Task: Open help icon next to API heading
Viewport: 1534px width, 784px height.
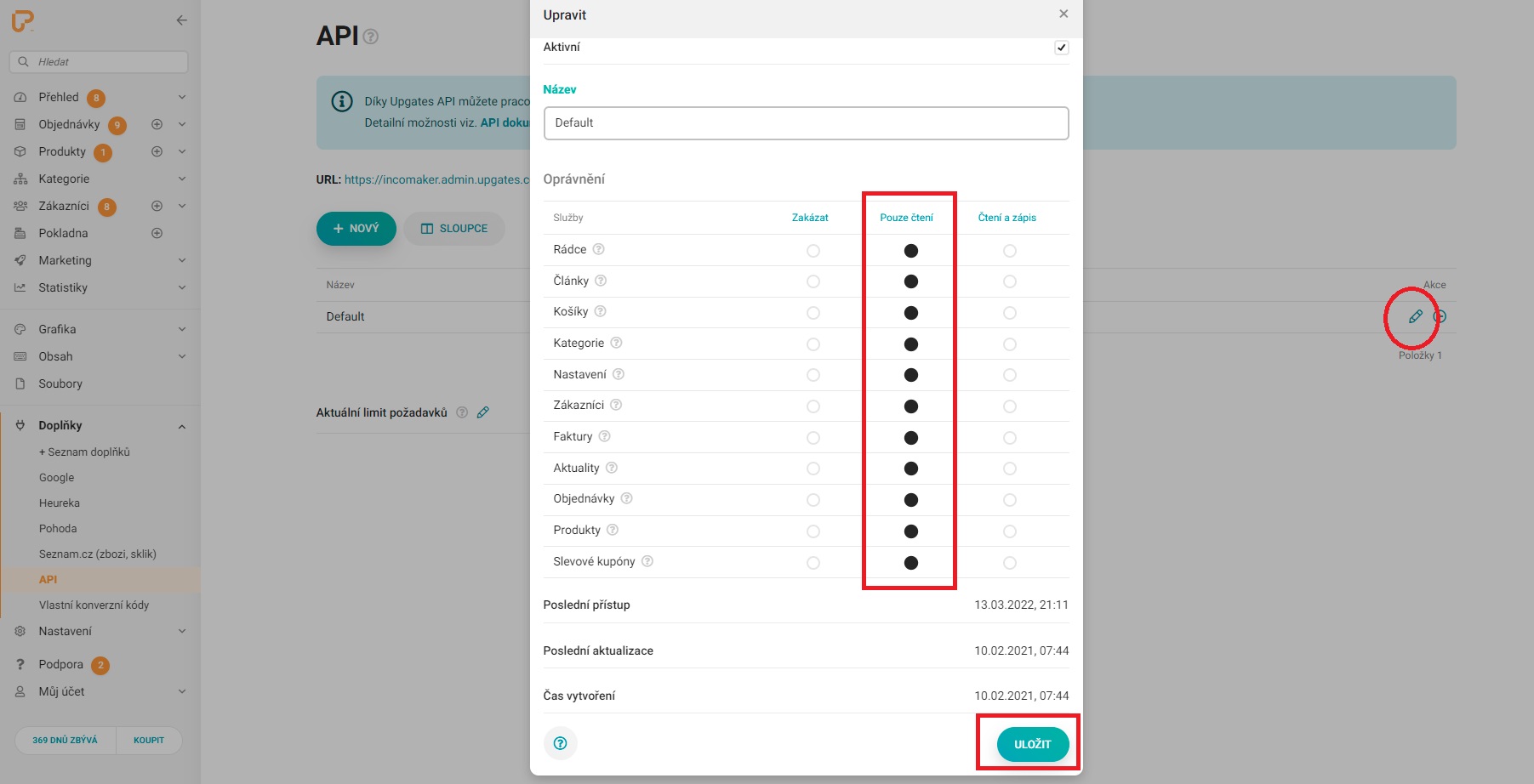Action: coord(371,37)
